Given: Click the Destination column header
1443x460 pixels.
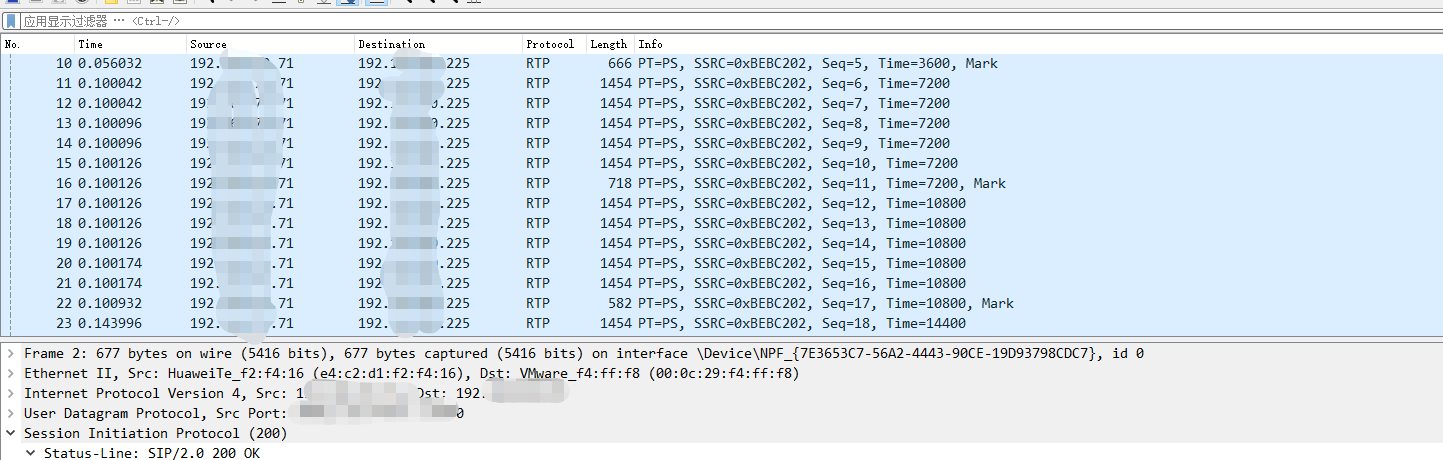Looking at the screenshot, I should 438,44.
